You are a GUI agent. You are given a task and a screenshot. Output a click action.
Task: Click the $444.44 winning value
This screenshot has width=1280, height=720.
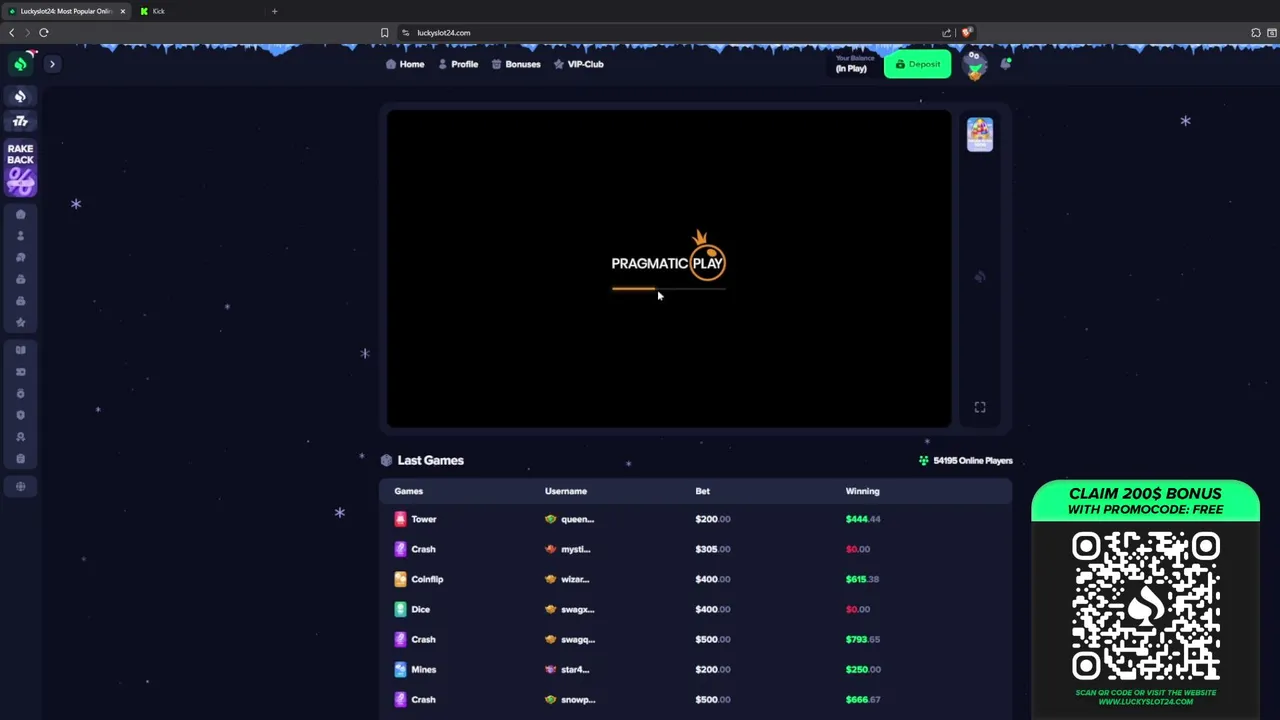(863, 519)
